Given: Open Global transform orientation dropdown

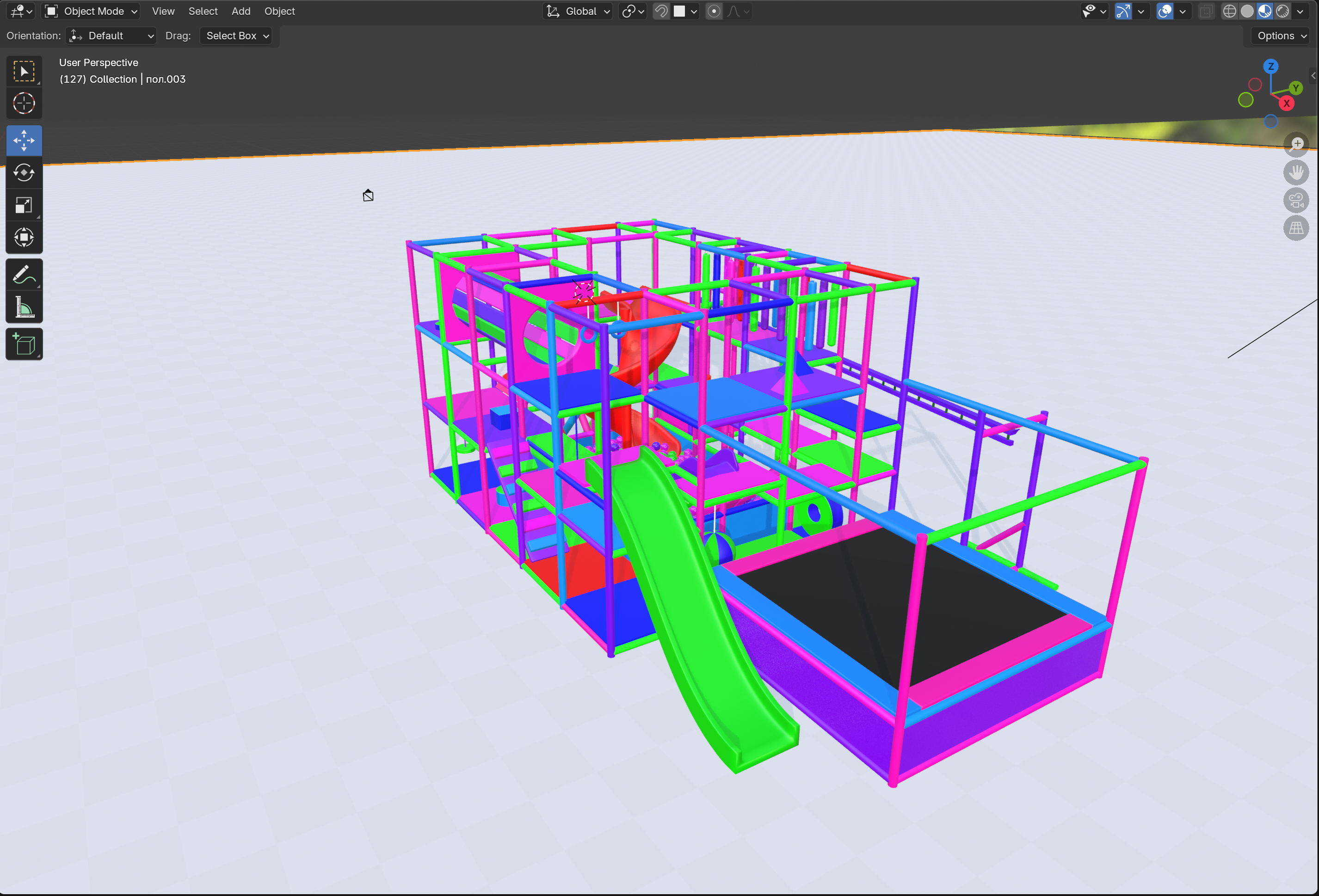Looking at the screenshot, I should coord(579,12).
